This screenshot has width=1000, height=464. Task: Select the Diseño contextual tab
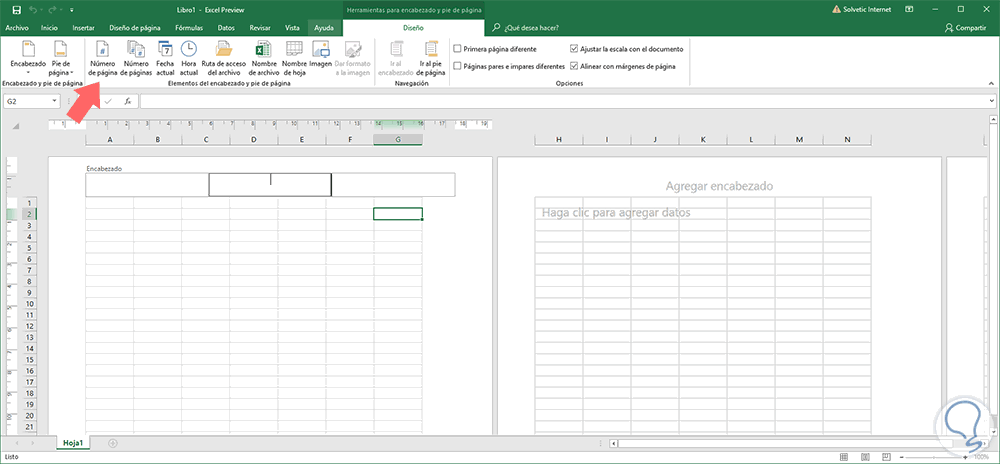[x=413, y=28]
